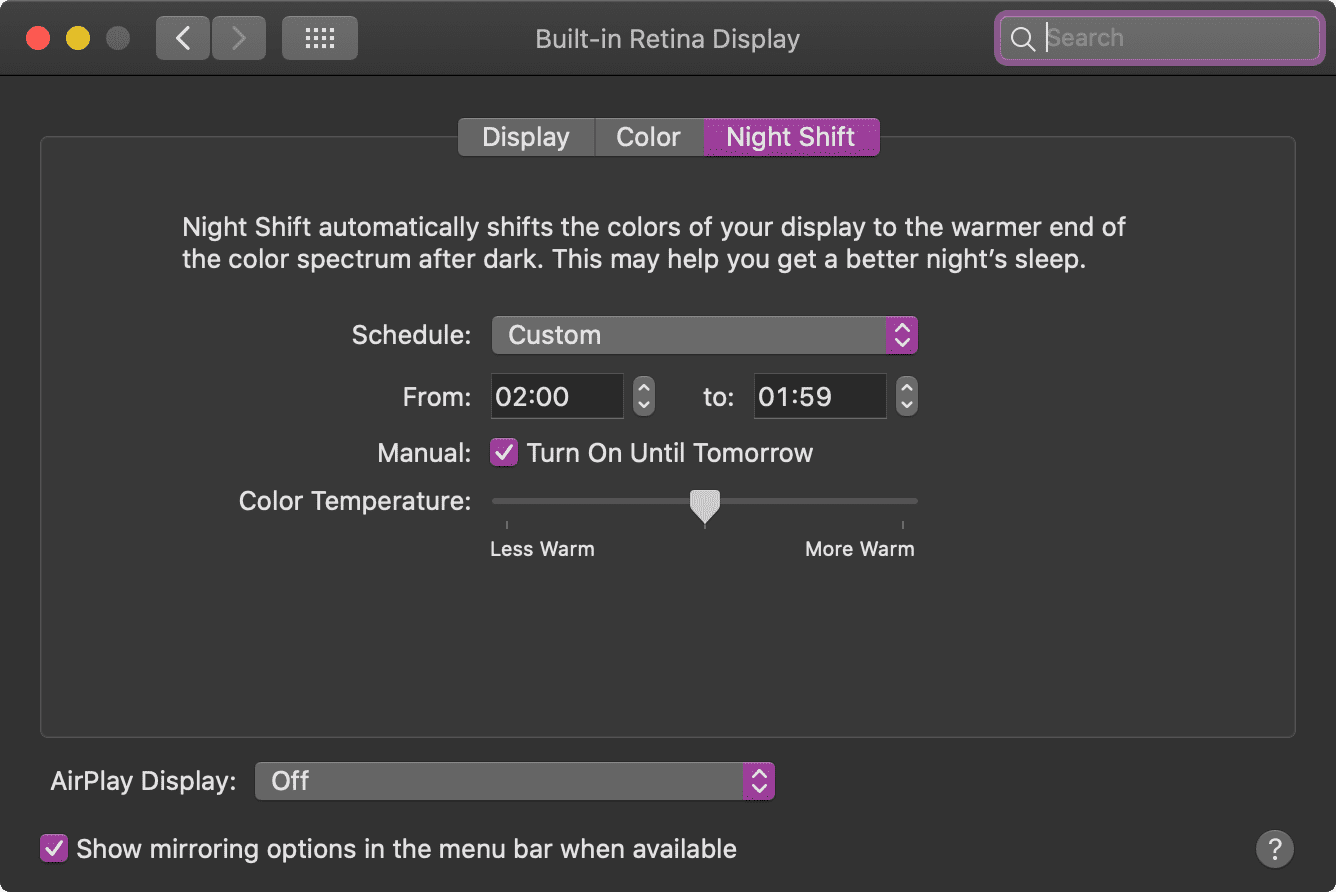Switch to the Display tab
1336x892 pixels.
(526, 137)
